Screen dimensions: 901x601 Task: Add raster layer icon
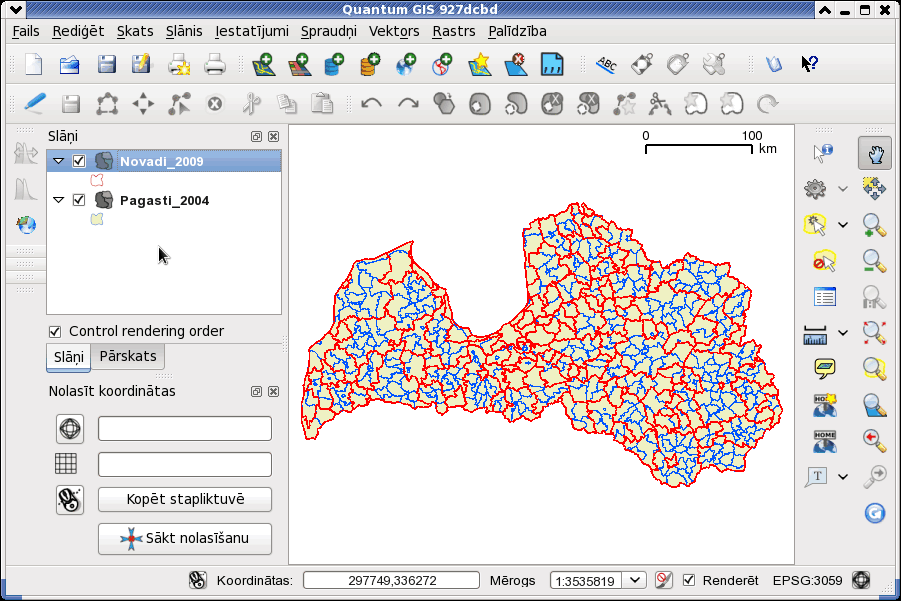tap(299, 64)
